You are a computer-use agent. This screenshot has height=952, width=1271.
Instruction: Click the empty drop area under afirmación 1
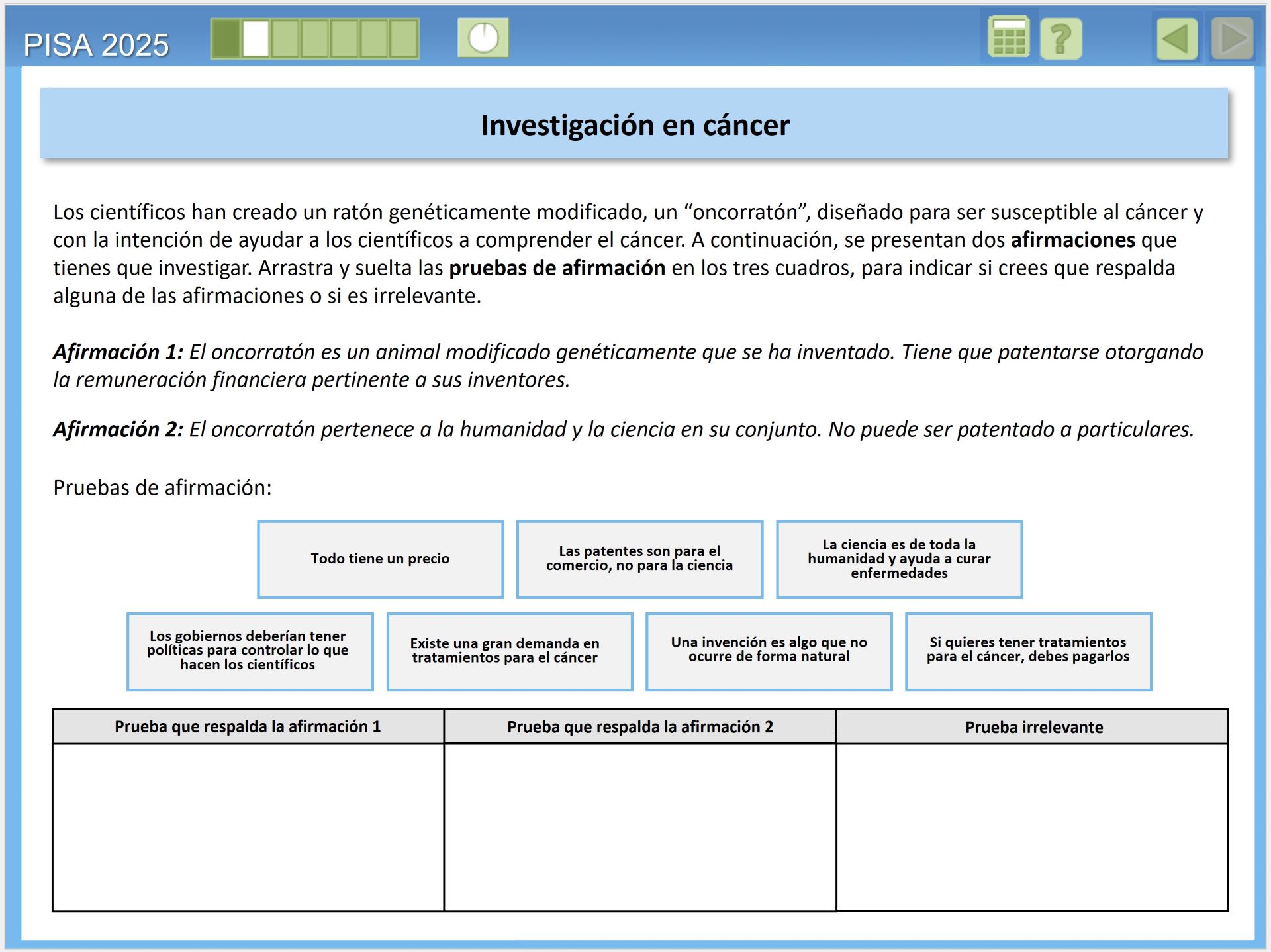pos(248,826)
